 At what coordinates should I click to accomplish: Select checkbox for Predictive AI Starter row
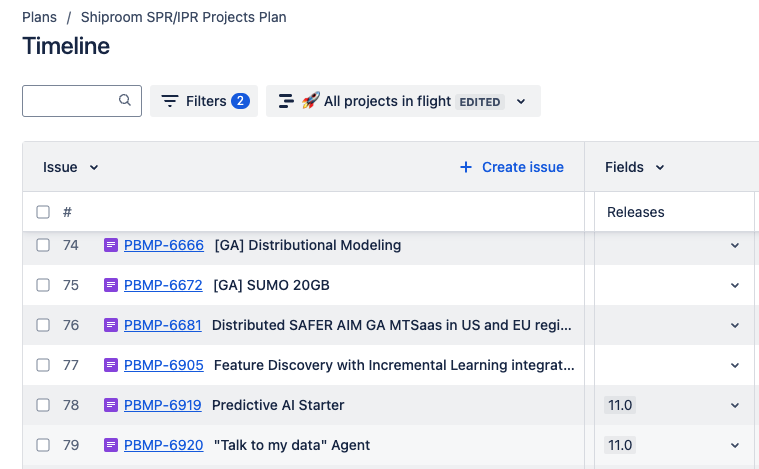(43, 405)
